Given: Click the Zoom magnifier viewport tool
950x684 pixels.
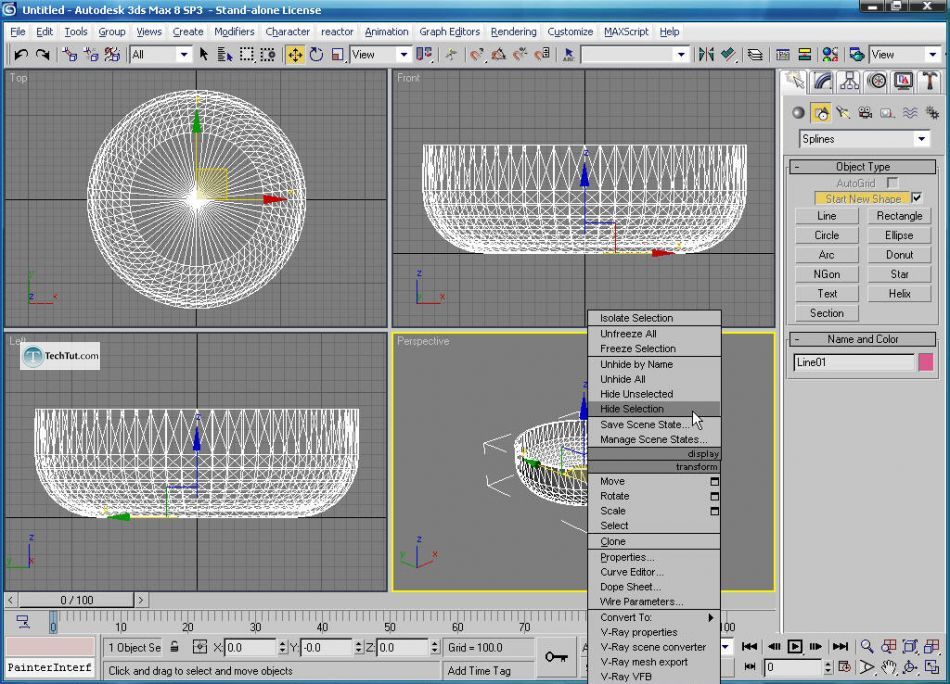Looking at the screenshot, I should pyautogui.click(x=867, y=646).
